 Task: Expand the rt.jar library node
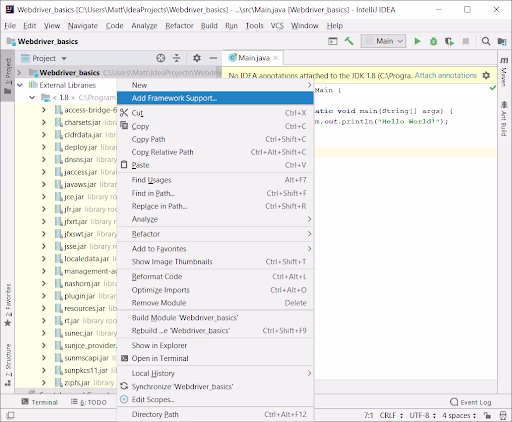[44, 321]
